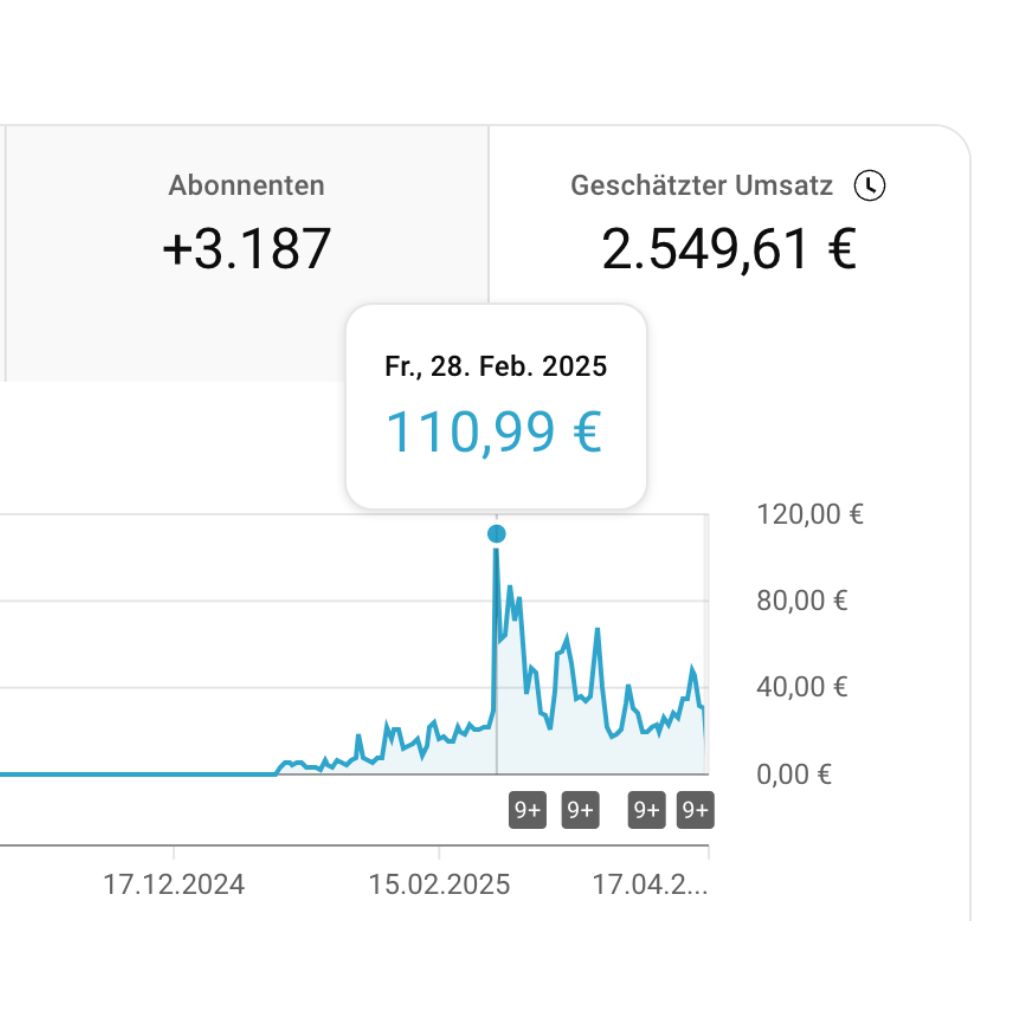This screenshot has width=1024, height=1024.
Task: Open the second 9+ video marker badge
Action: (x=580, y=810)
